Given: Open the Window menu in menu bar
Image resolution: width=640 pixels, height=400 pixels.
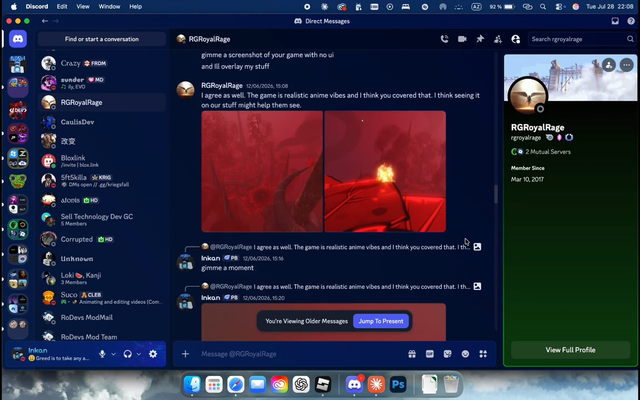Looking at the screenshot, I should coord(109,7).
